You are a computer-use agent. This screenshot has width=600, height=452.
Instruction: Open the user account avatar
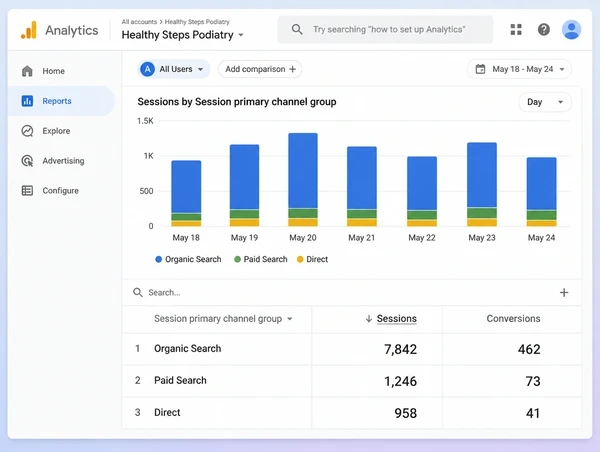571,29
